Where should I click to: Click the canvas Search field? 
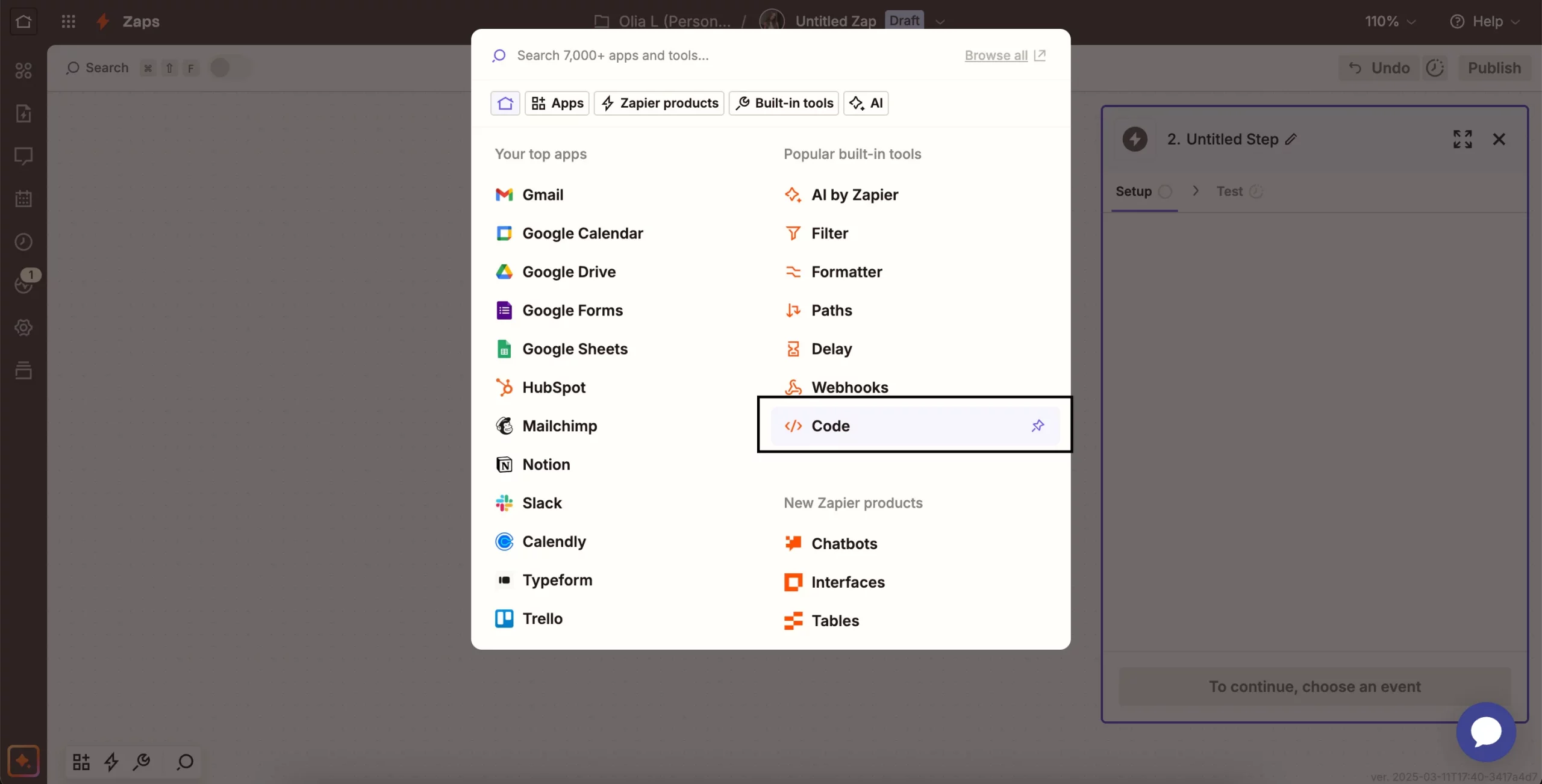click(x=98, y=67)
